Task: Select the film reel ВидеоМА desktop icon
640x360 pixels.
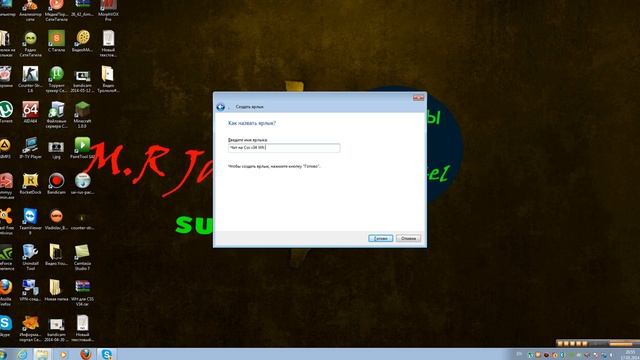Action: pos(82,41)
